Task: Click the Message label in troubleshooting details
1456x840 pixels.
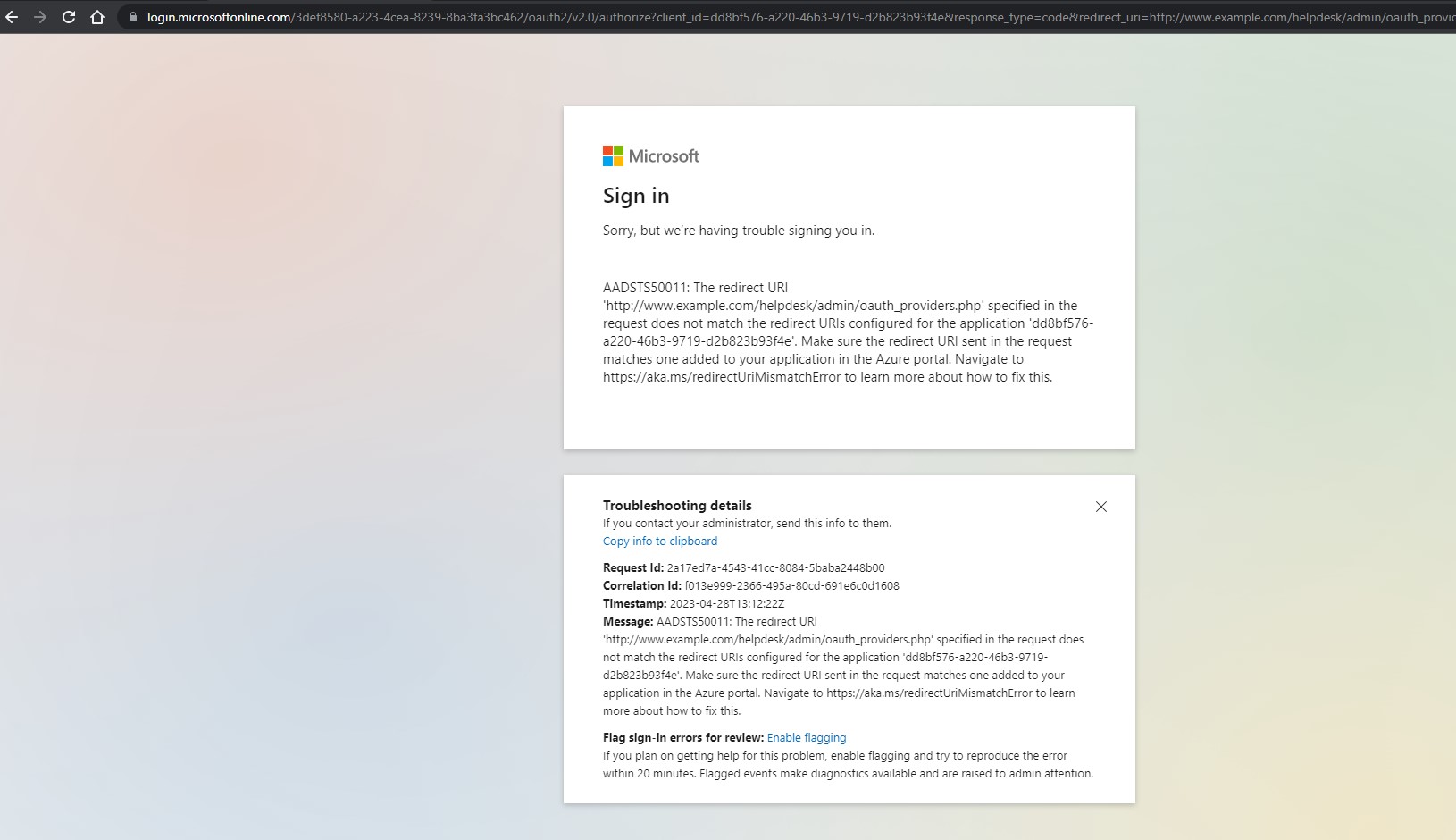Action: [x=628, y=622]
